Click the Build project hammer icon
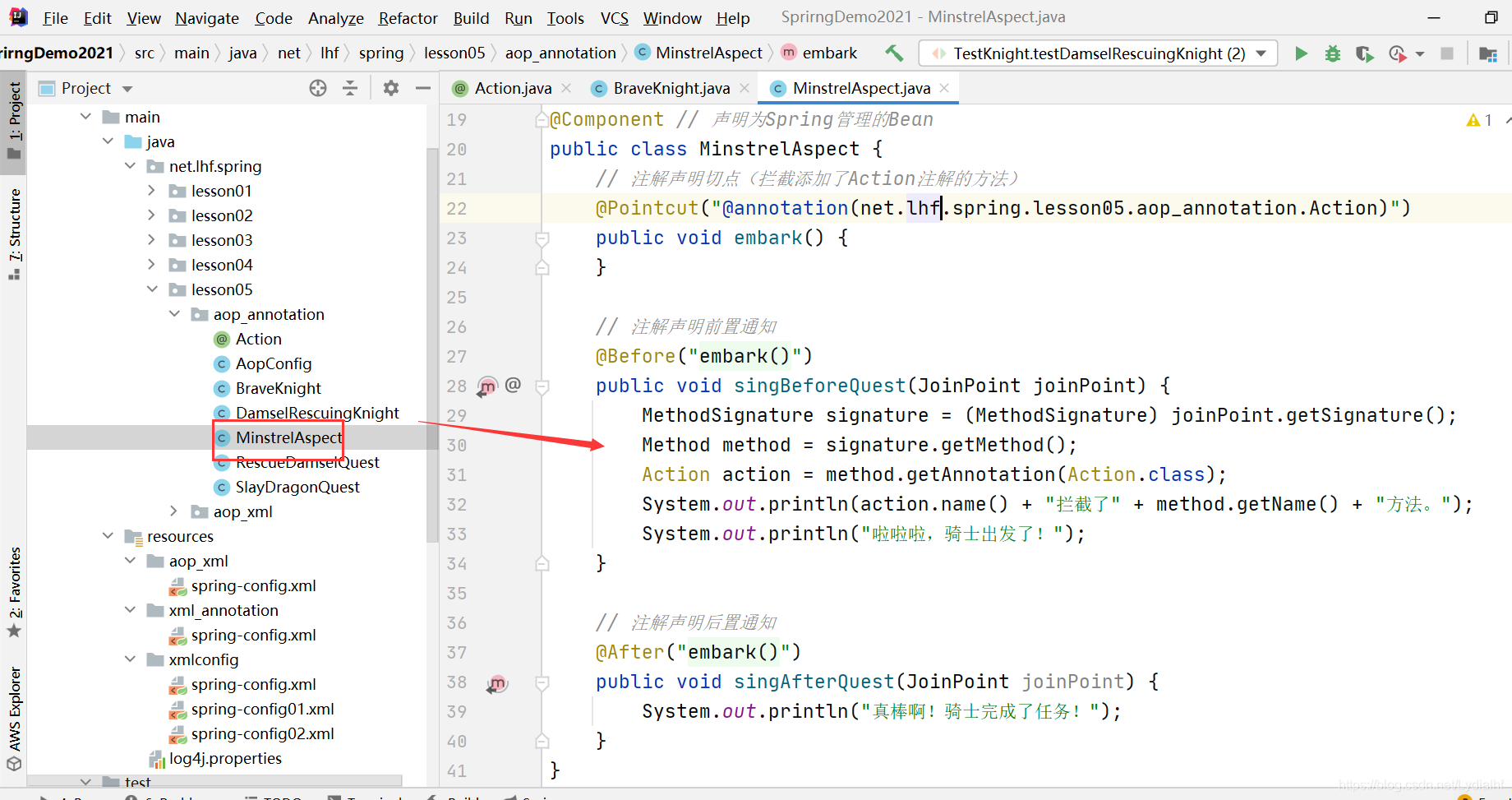Screen dimensions: 1512x800 [x=894, y=53]
